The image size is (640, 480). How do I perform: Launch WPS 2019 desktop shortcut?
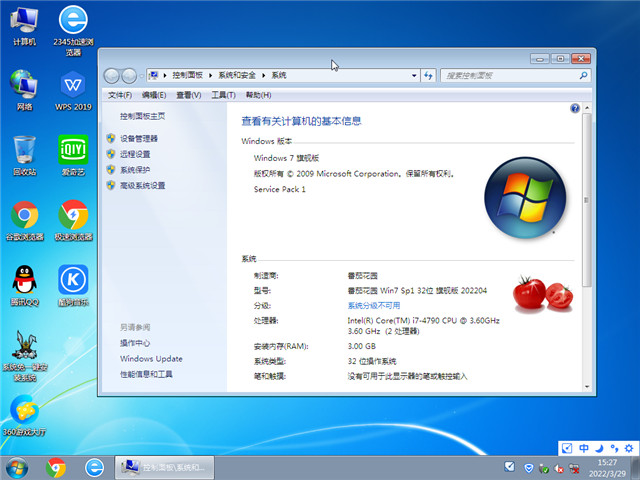pyautogui.click(x=73, y=91)
